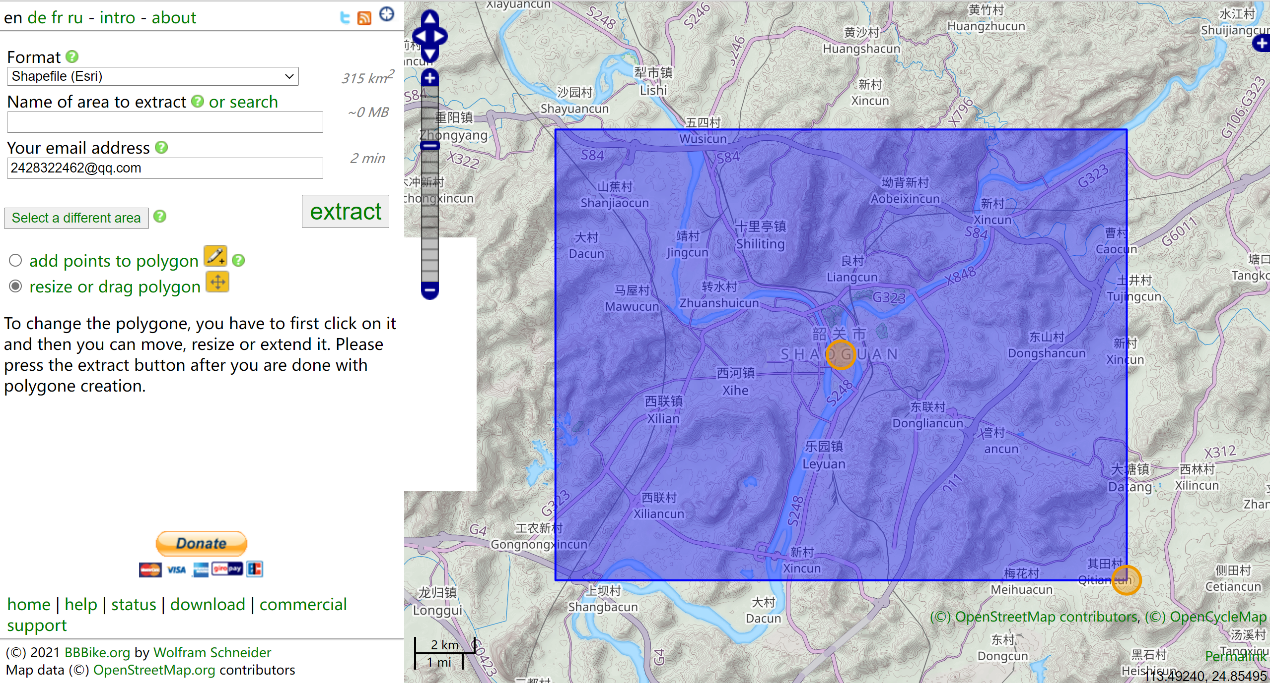Click the orange center handle of the polygon
Viewport: 1270px width, 683px height.
(x=841, y=354)
